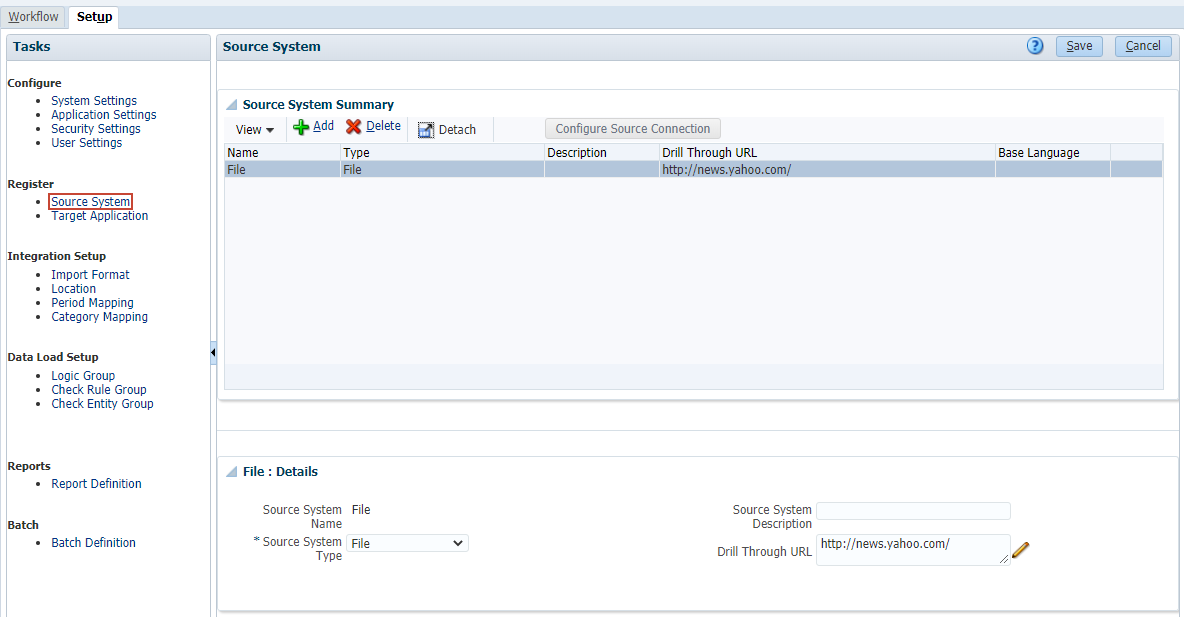Click the red X Delete icon
Screen dimensions: 1184x617
point(353,127)
